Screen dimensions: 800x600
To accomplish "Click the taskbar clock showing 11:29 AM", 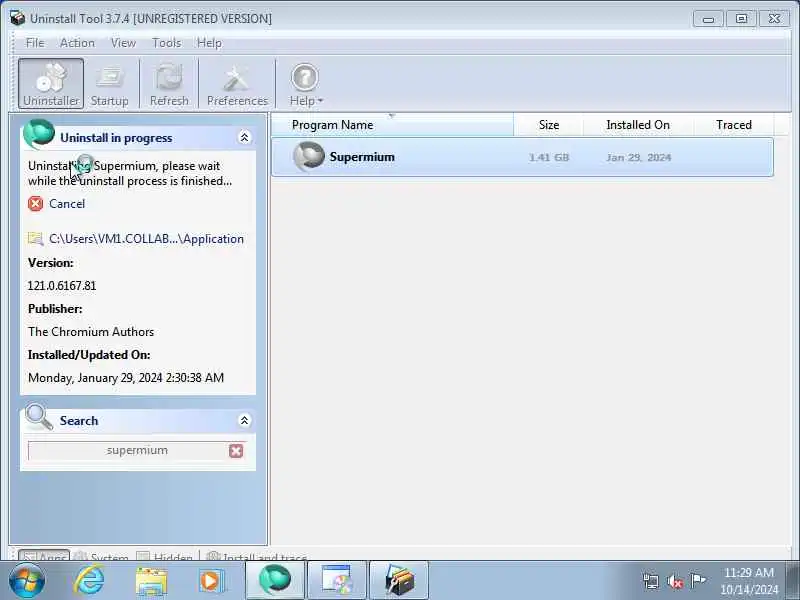I will (749, 581).
